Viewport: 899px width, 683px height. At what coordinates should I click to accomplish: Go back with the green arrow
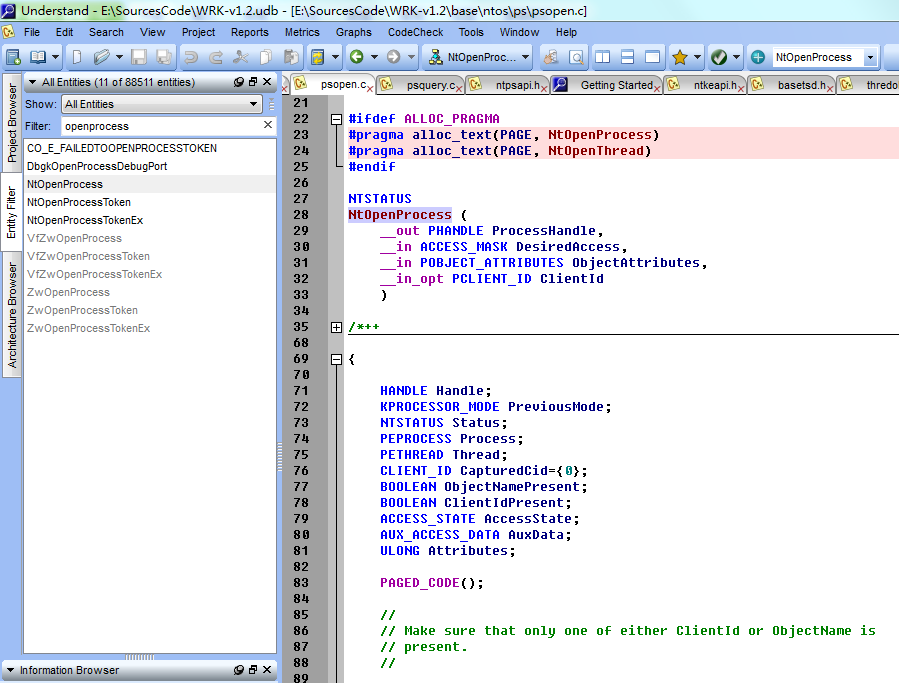click(x=357, y=57)
